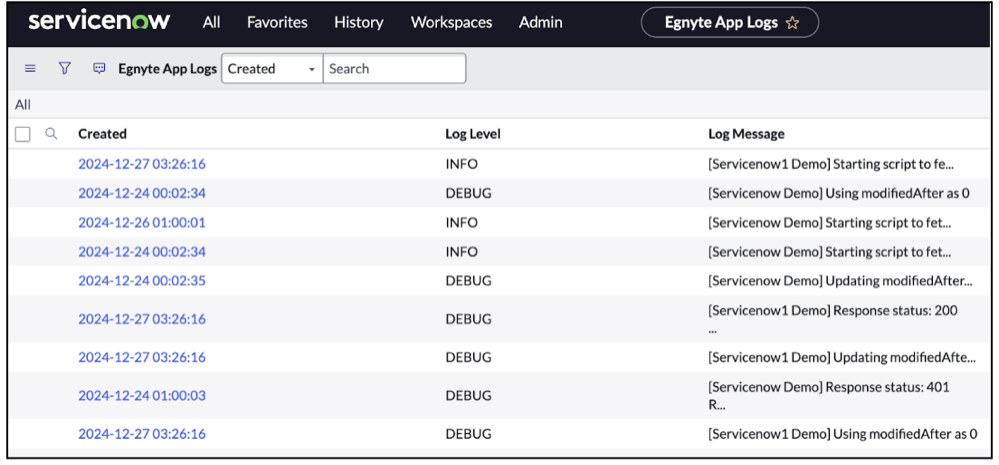Open the 00:02:34 record with INFO level
This screenshot has height=465, width=999.
coord(142,252)
